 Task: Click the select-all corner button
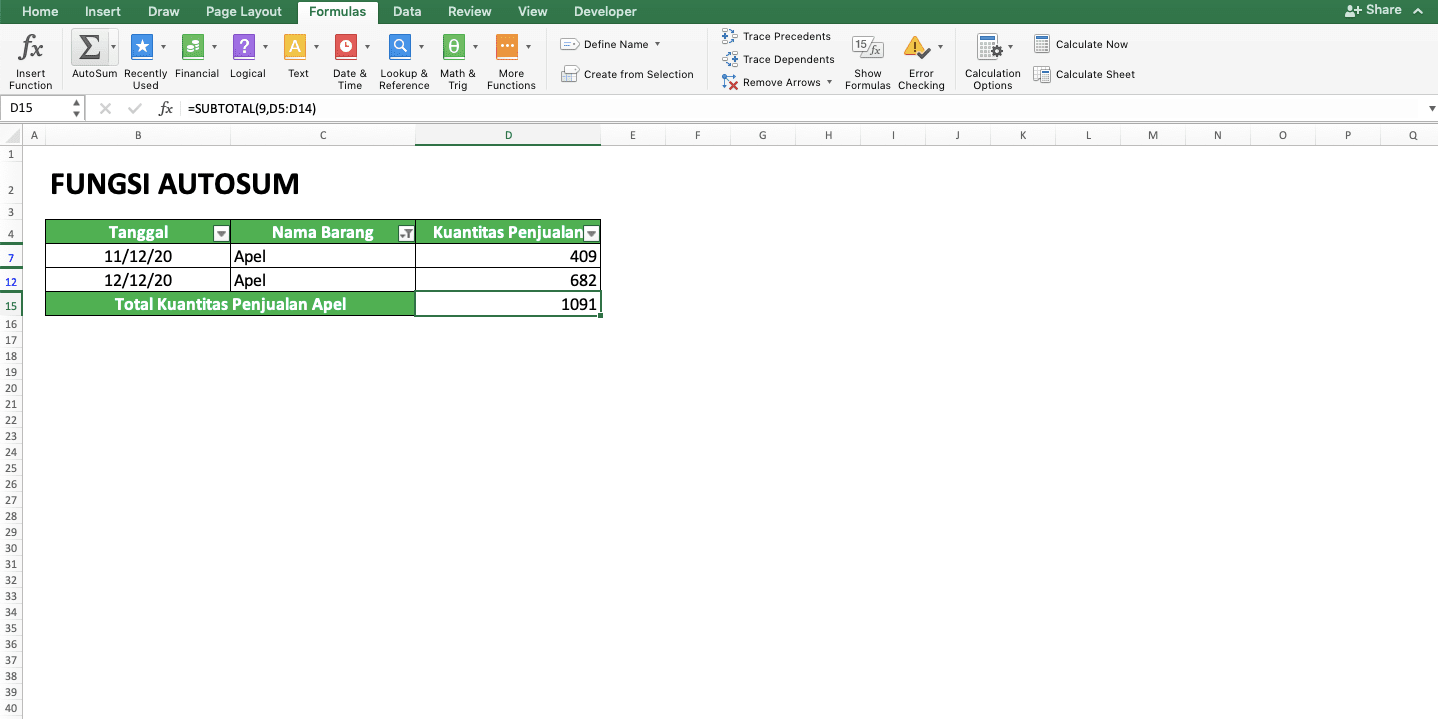[11, 135]
